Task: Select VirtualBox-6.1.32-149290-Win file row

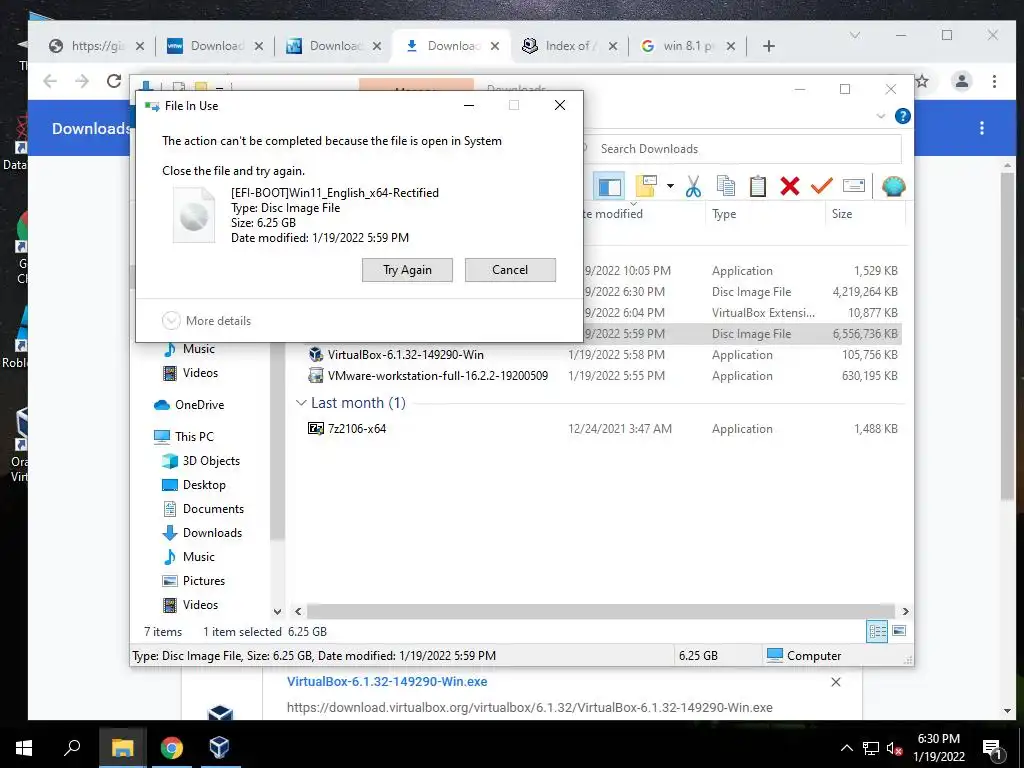Action: tap(604, 355)
